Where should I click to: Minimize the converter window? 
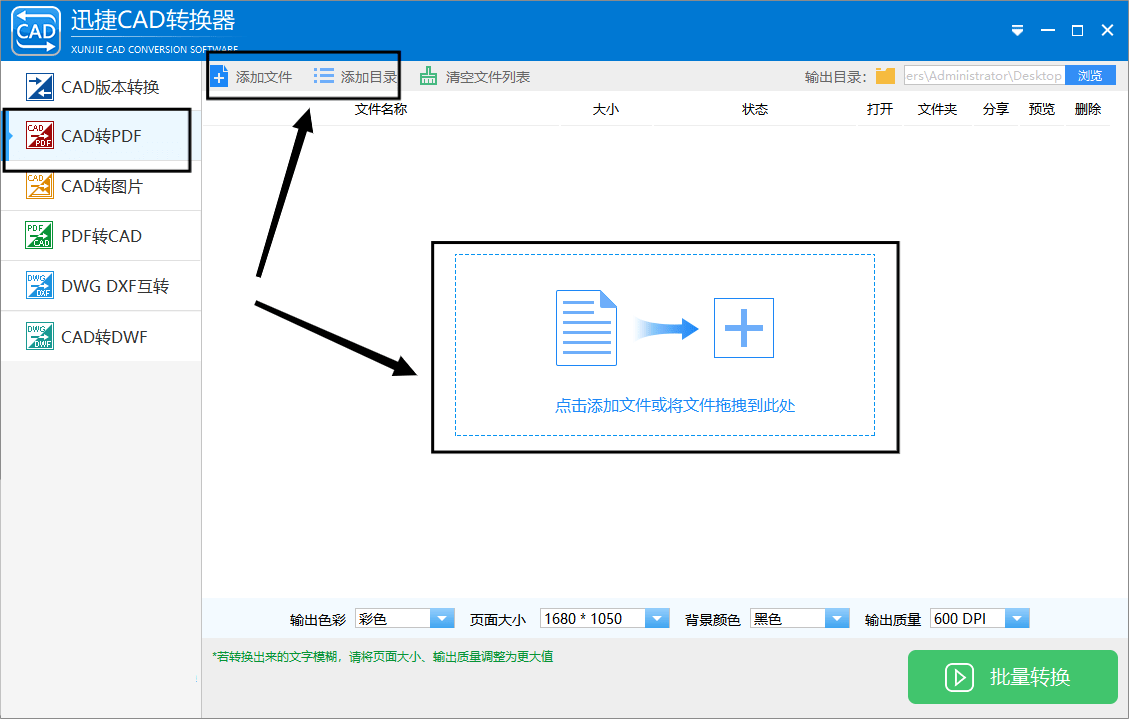1048,30
